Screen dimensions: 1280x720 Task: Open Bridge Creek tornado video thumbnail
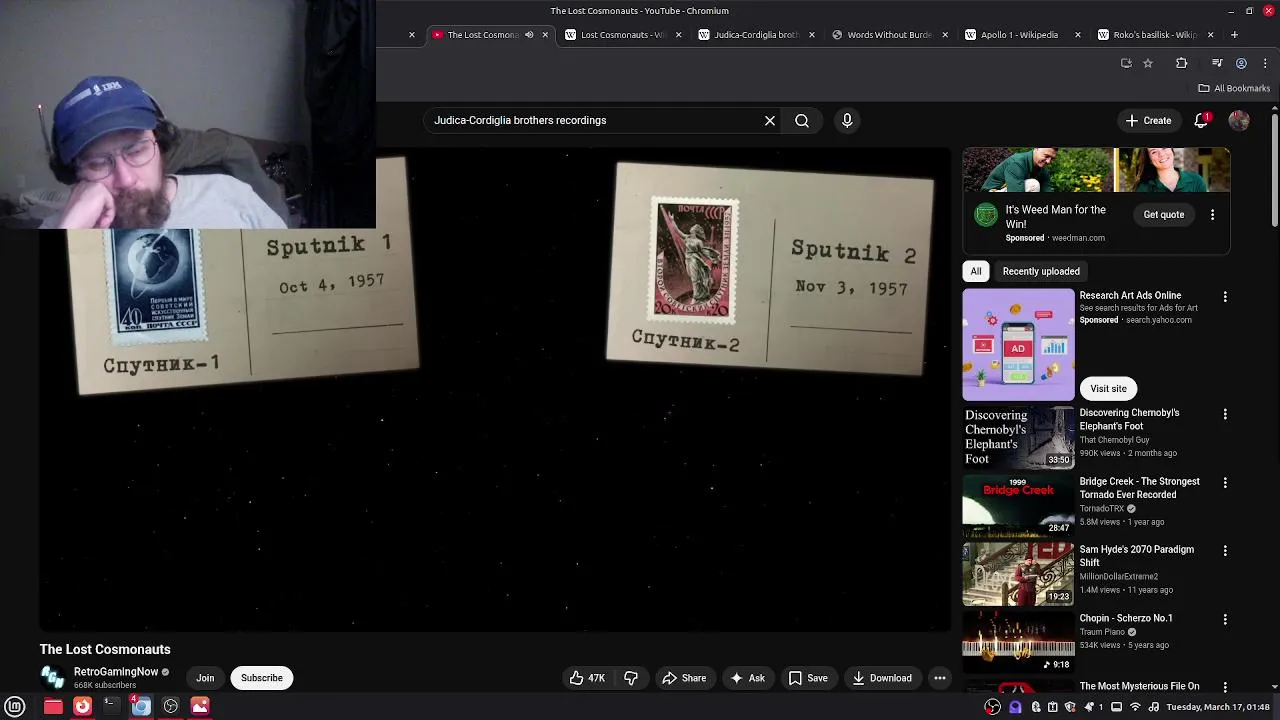[1018, 505]
